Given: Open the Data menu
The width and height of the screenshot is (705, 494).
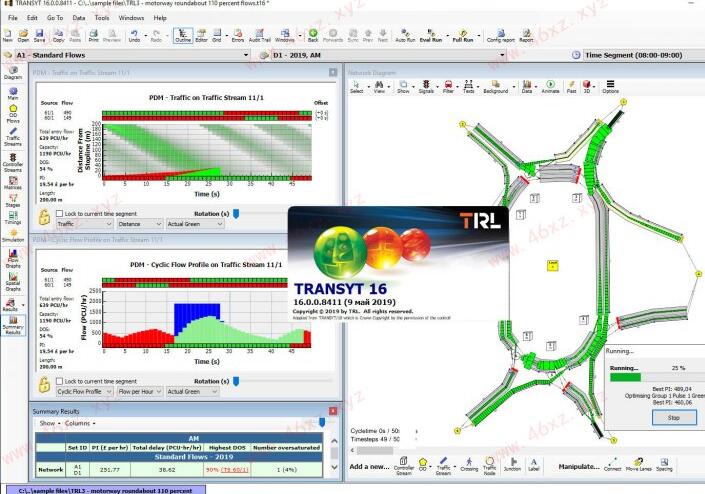Looking at the screenshot, I should click(x=79, y=18).
